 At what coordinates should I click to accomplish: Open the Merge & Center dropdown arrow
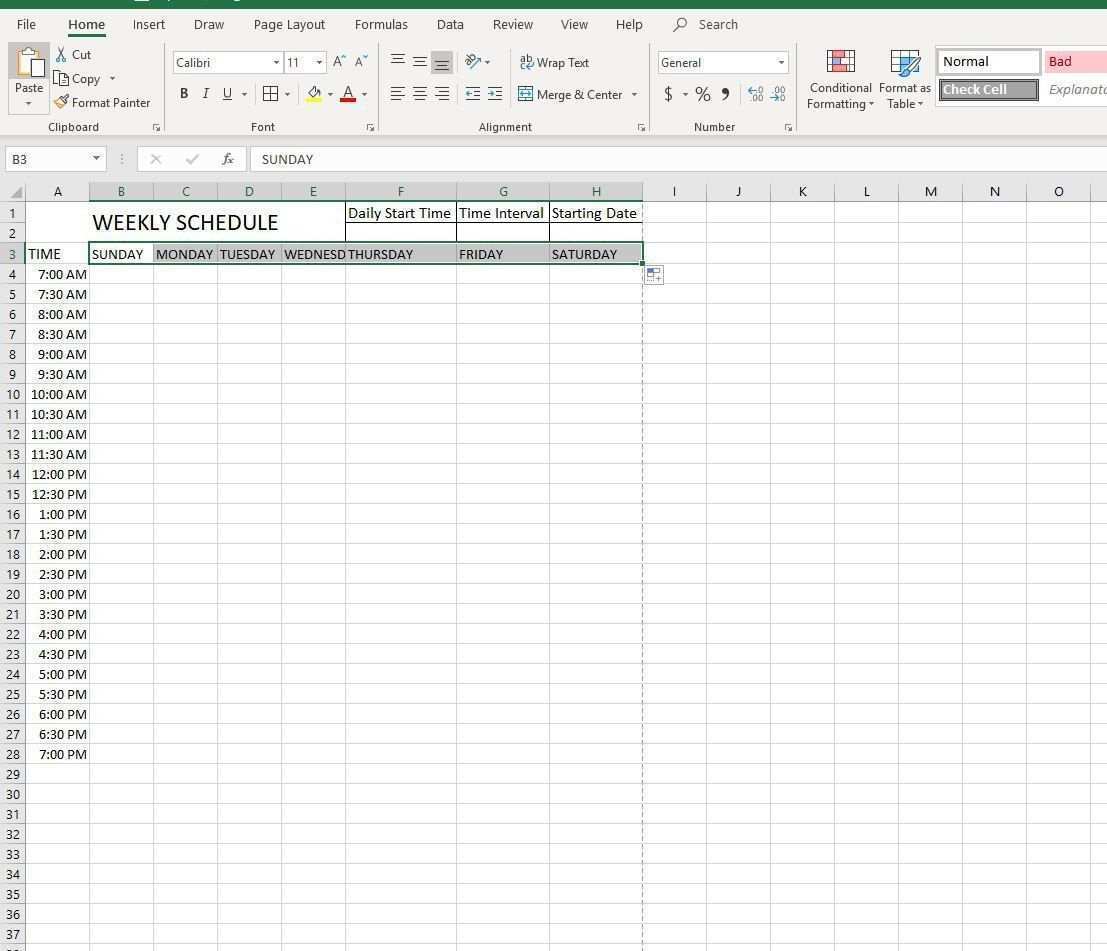point(634,95)
